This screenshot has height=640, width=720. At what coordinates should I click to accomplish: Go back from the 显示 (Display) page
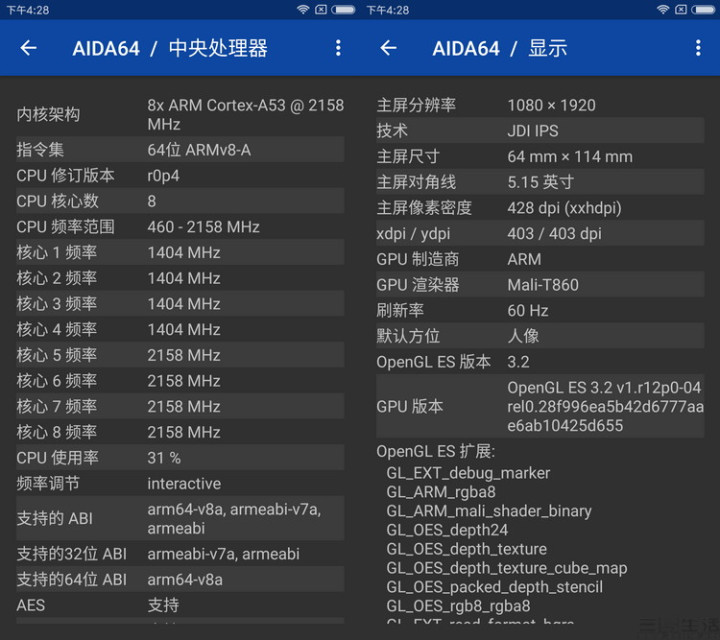(388, 48)
